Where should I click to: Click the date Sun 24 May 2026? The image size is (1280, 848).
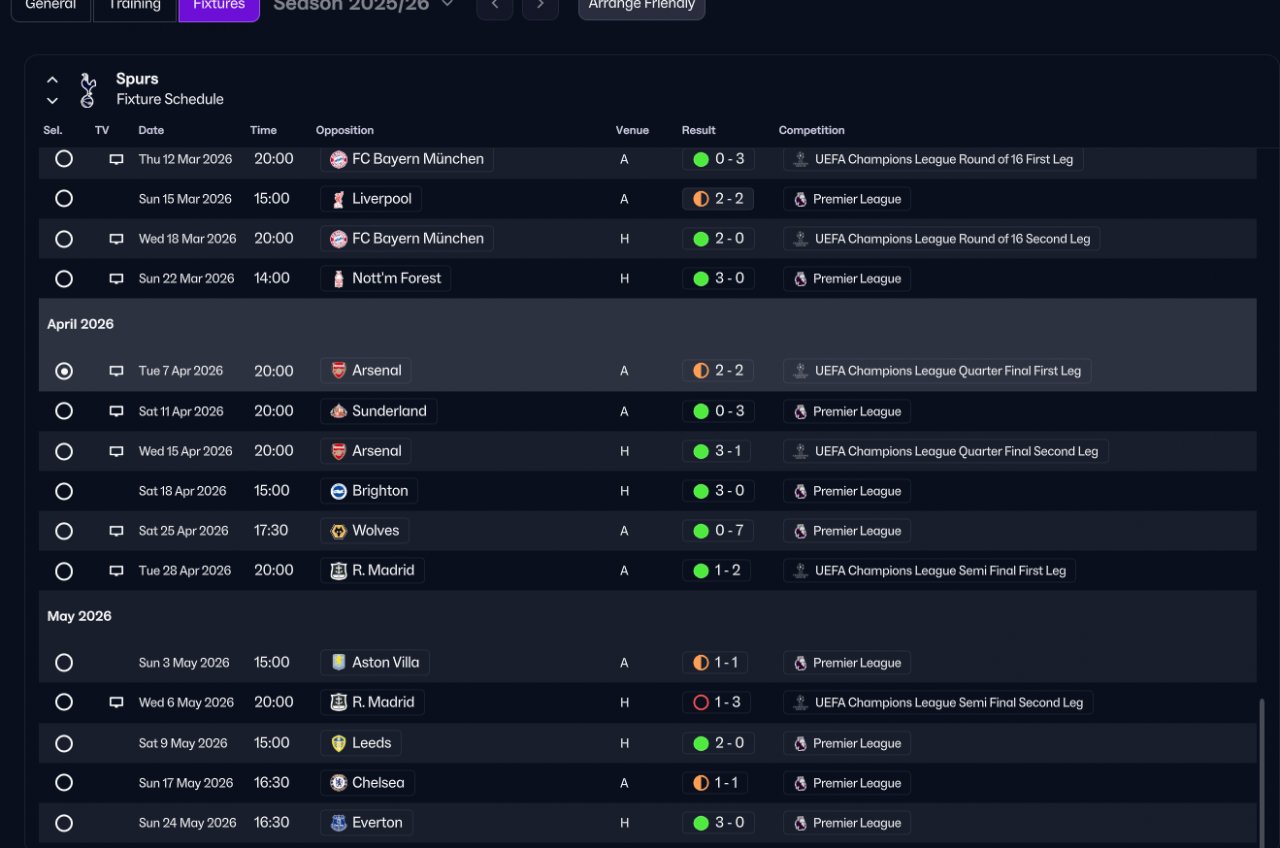pos(188,823)
